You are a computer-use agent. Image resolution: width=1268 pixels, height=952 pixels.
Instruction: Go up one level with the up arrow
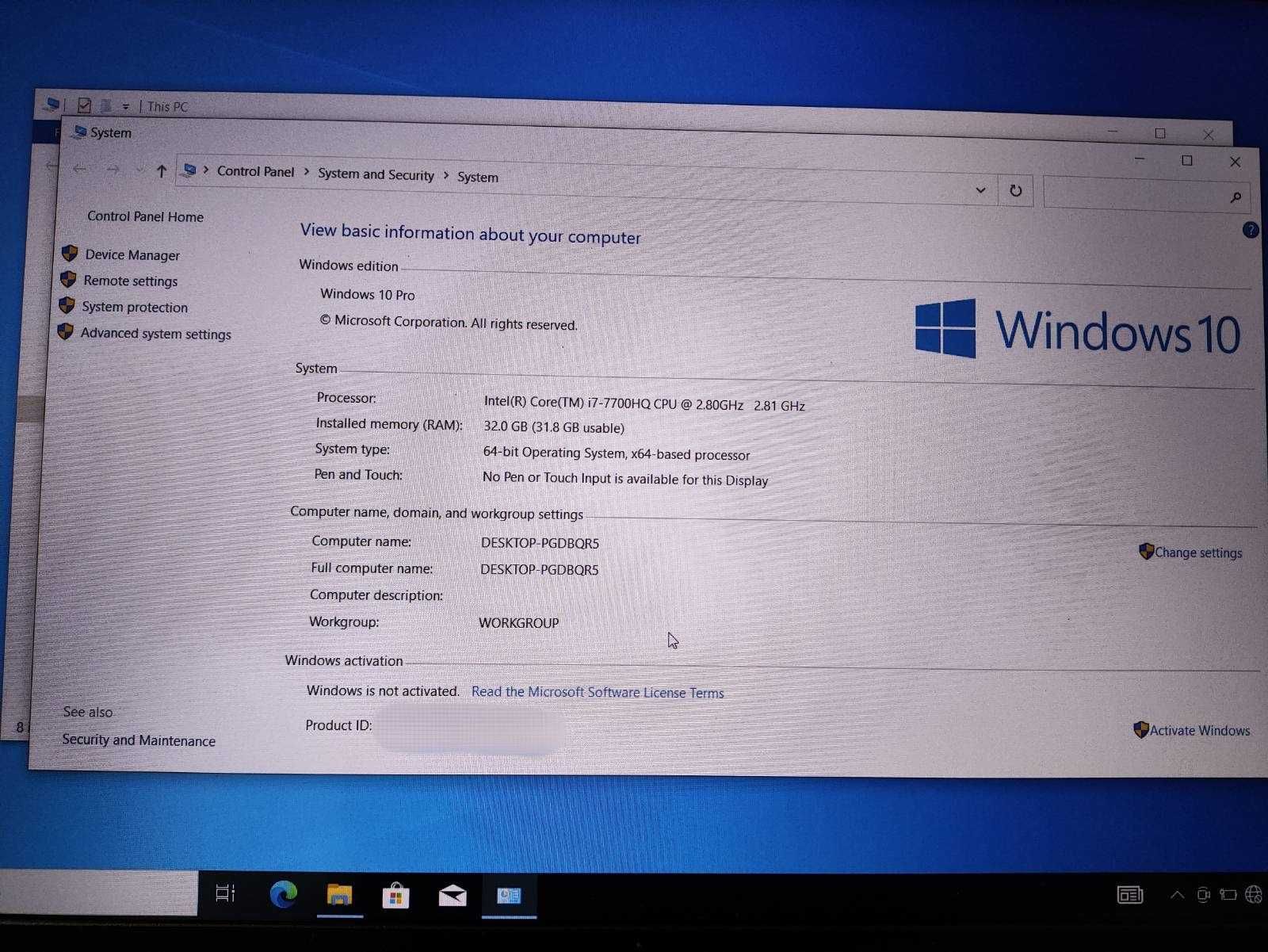[162, 170]
